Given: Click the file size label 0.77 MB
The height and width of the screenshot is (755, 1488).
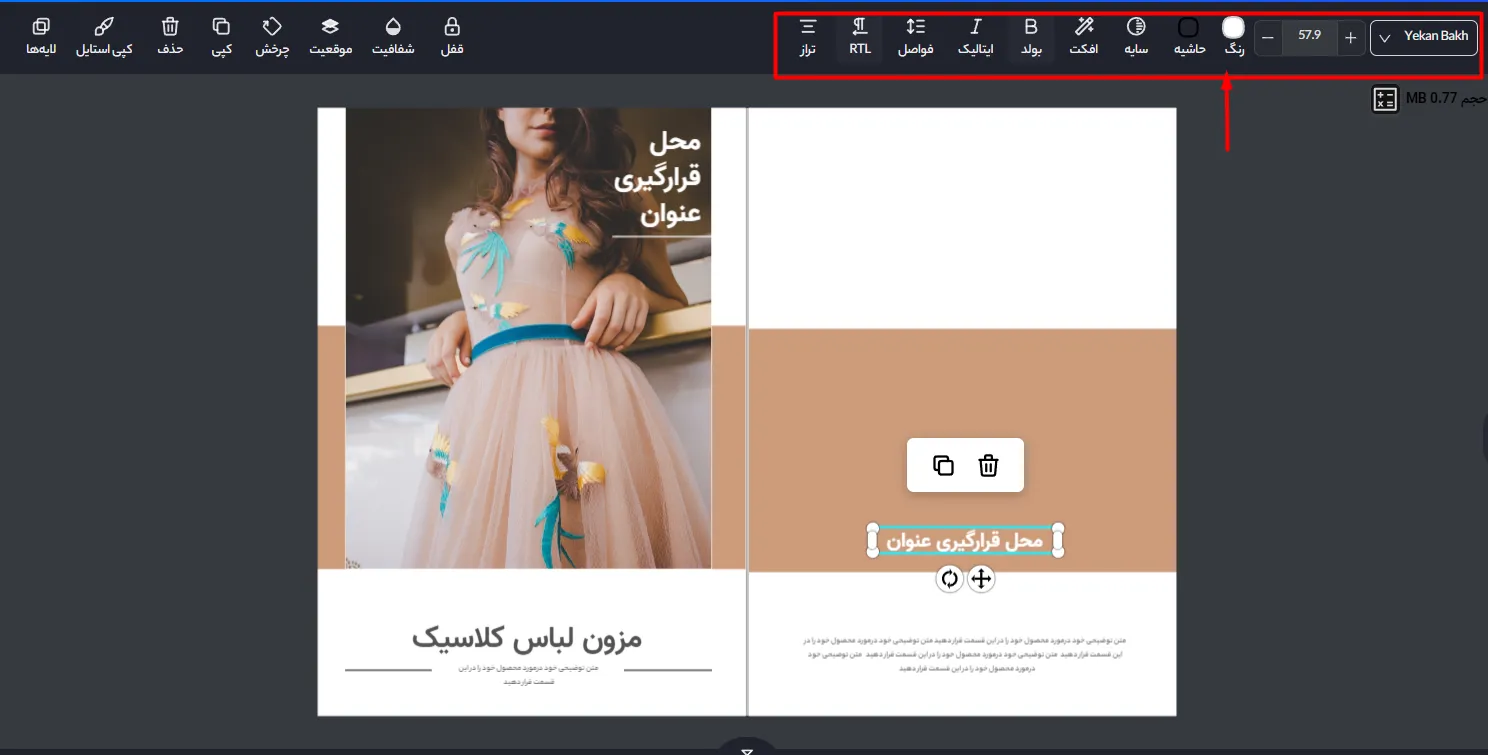Looking at the screenshot, I should [x=1445, y=98].
